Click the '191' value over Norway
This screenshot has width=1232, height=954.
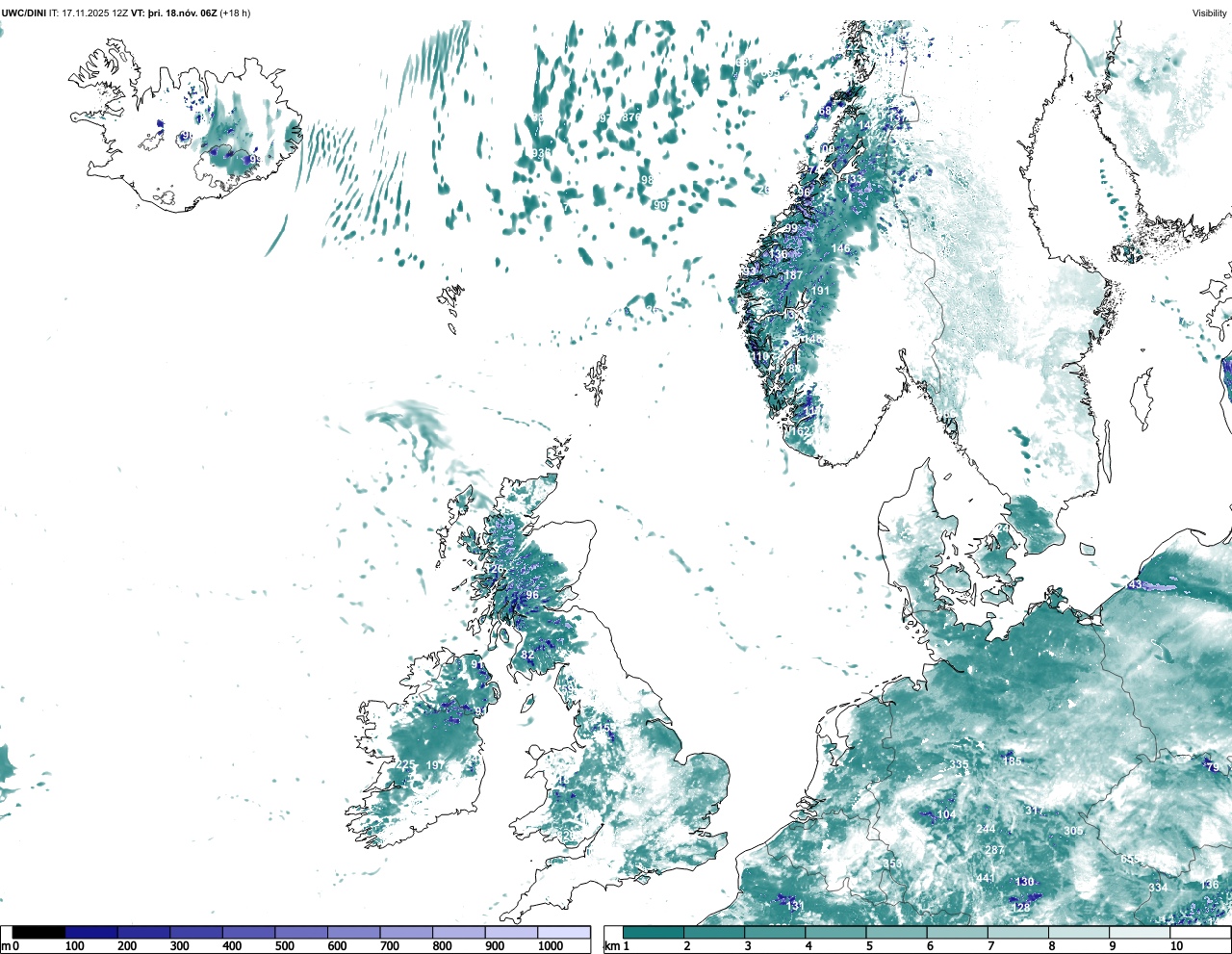820,291
